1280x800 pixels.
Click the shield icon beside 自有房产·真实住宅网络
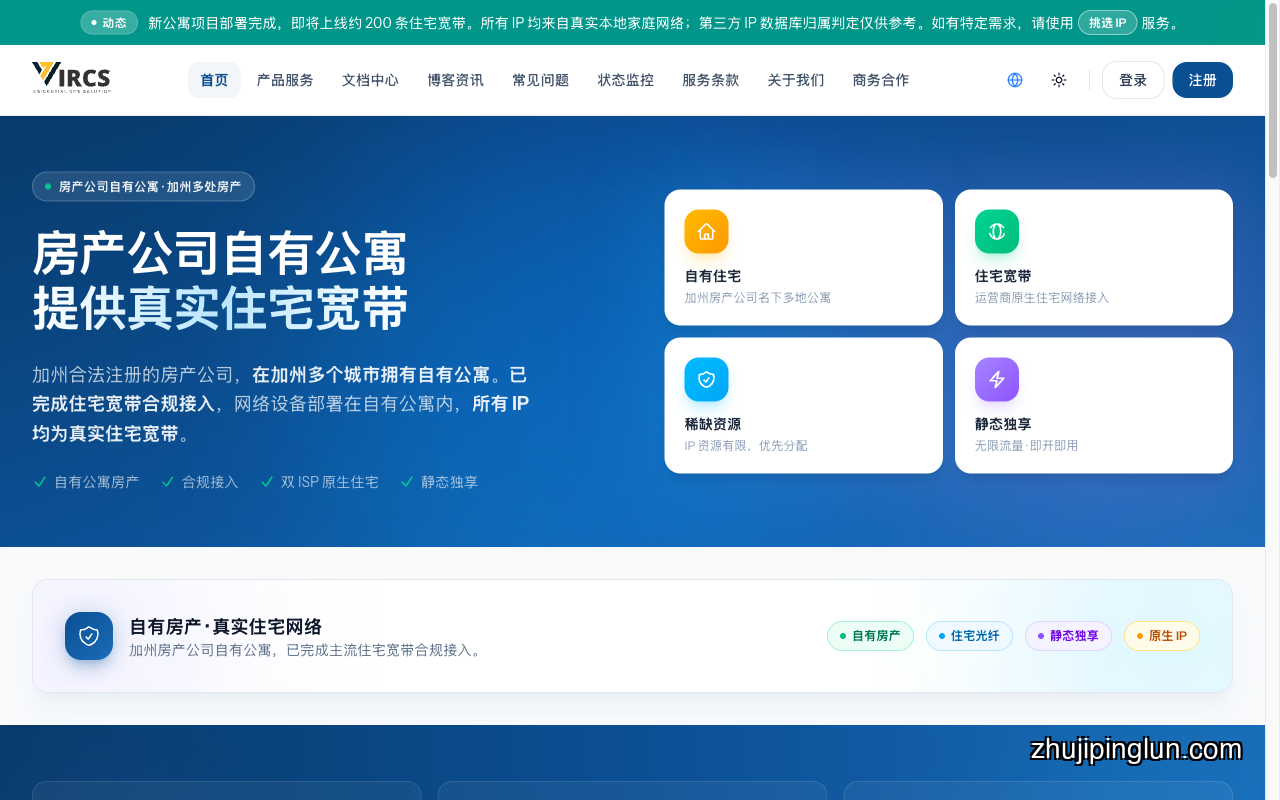click(x=89, y=636)
